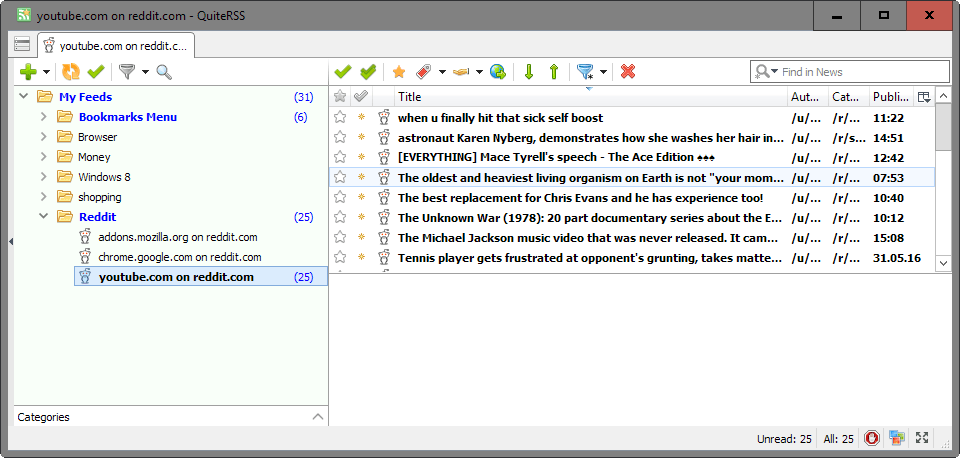This screenshot has height=458, width=960.
Task: Select the youtube.com on reddit.c... tab
Action: (x=116, y=45)
